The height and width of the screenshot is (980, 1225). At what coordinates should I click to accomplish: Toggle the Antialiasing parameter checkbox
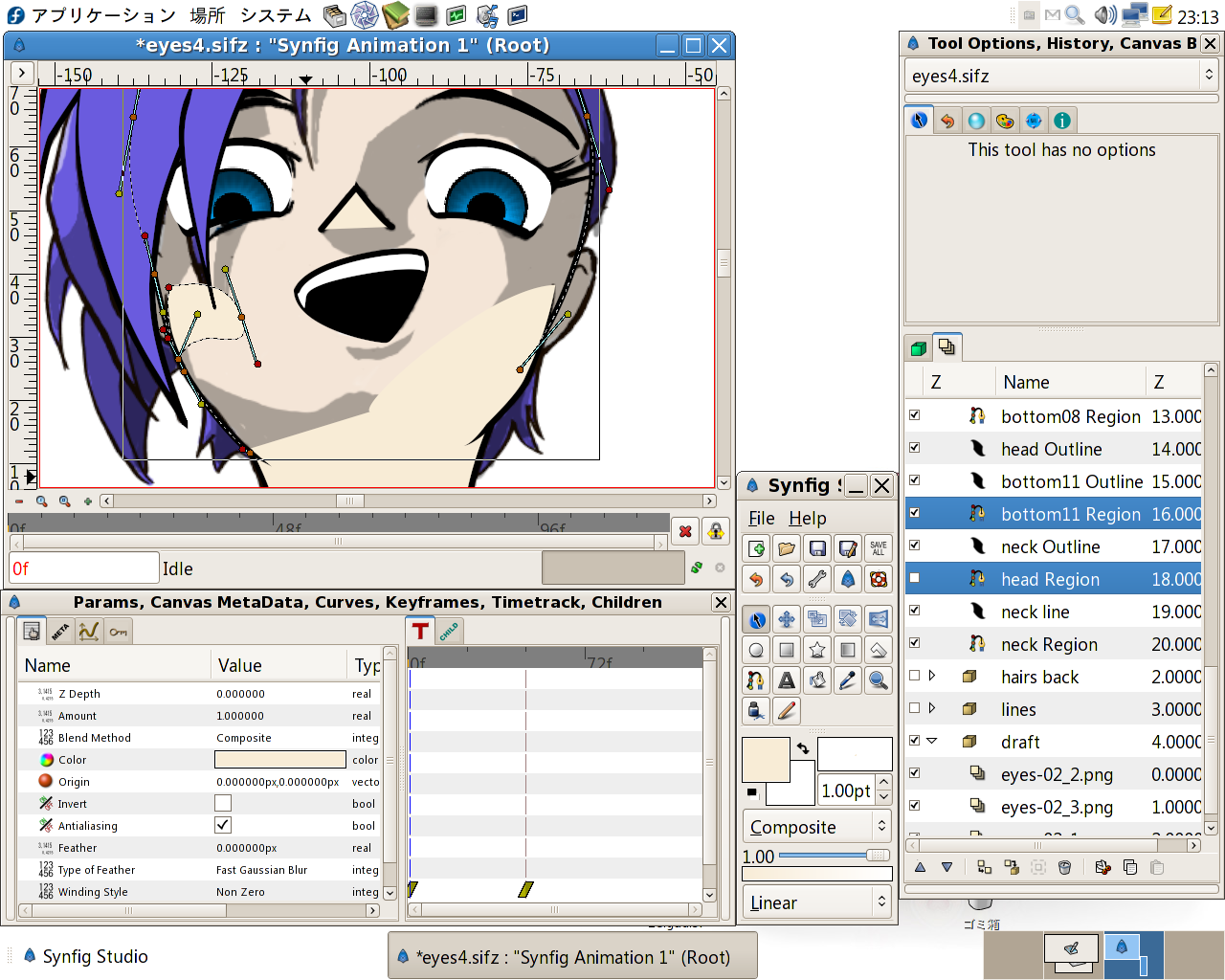pyautogui.click(x=223, y=825)
